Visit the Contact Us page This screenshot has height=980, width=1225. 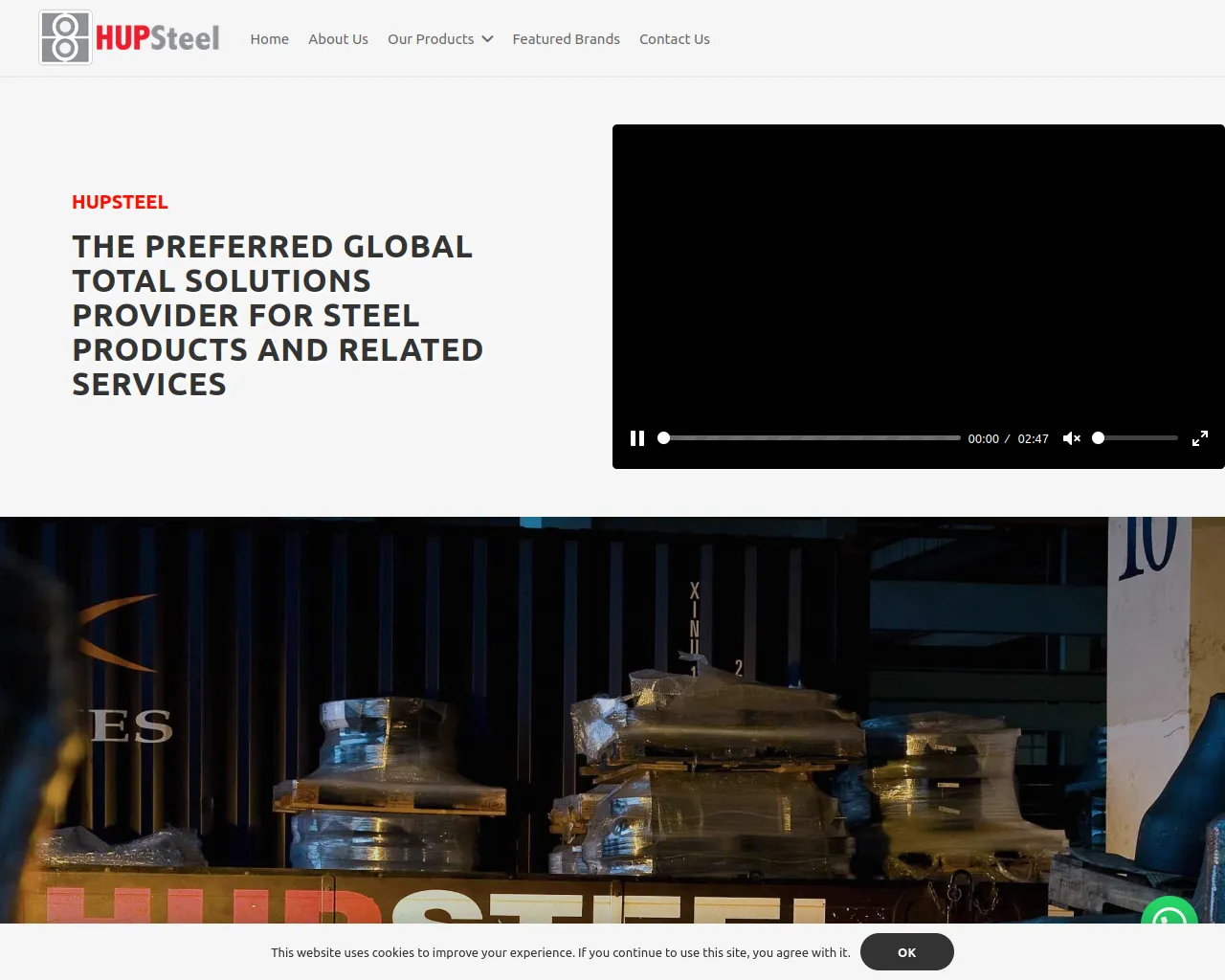pos(675,38)
